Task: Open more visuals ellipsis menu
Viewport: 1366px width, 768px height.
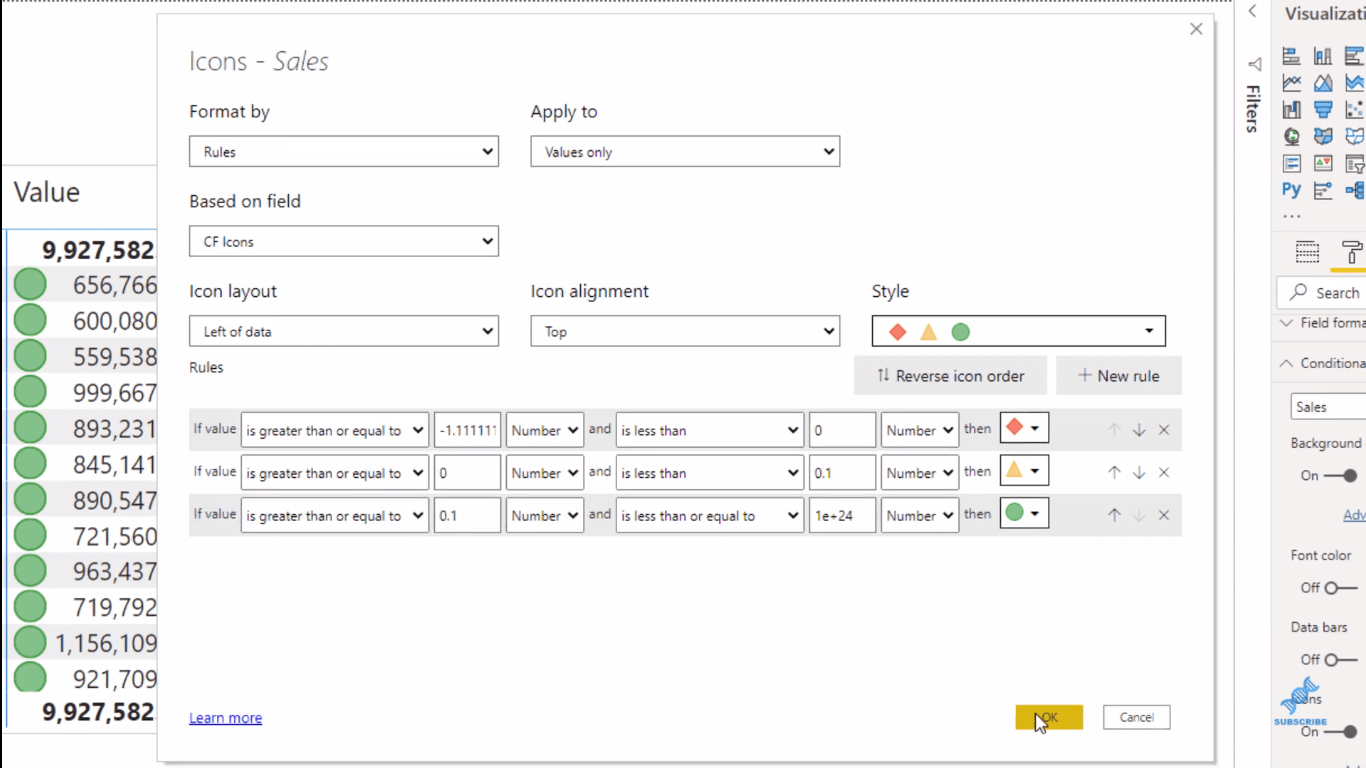Action: 1292,215
